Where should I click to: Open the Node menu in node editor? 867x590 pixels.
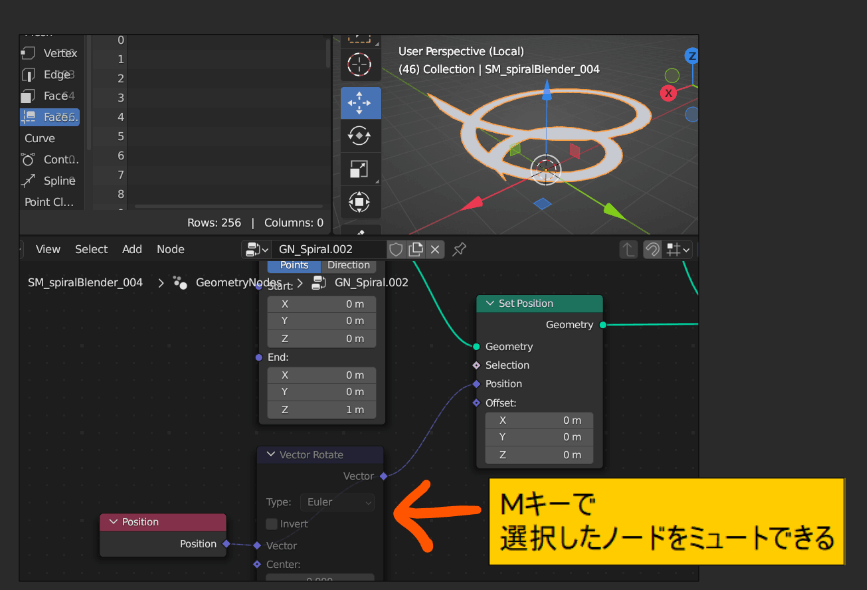170,249
